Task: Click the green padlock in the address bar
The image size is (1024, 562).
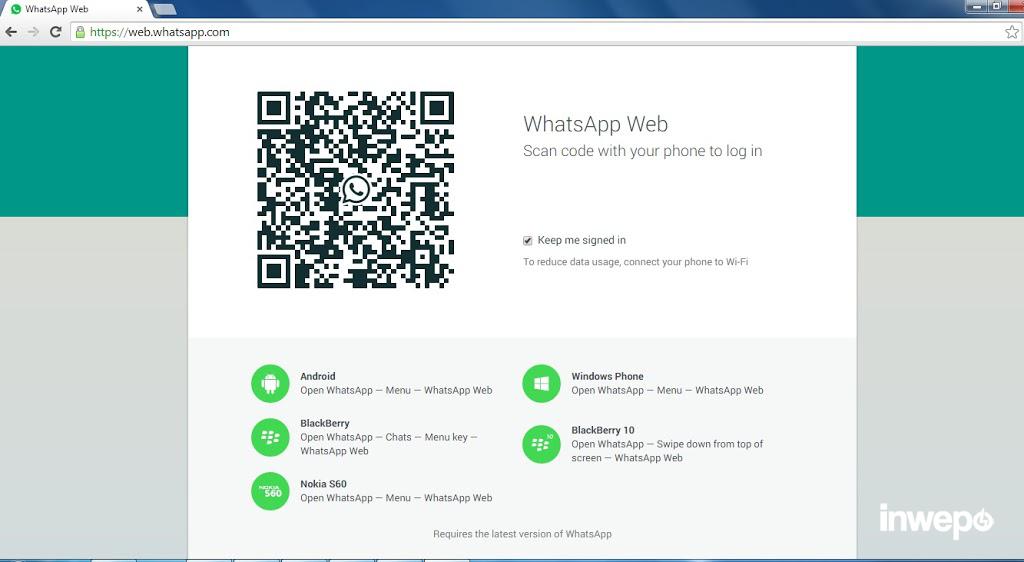Action: 80,32
